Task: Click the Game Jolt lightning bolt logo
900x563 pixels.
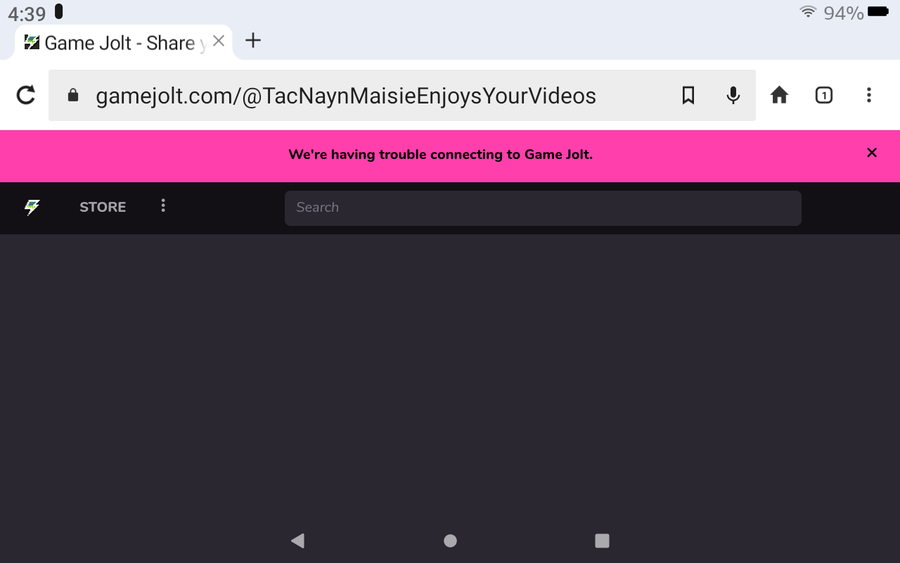Action: 32,207
